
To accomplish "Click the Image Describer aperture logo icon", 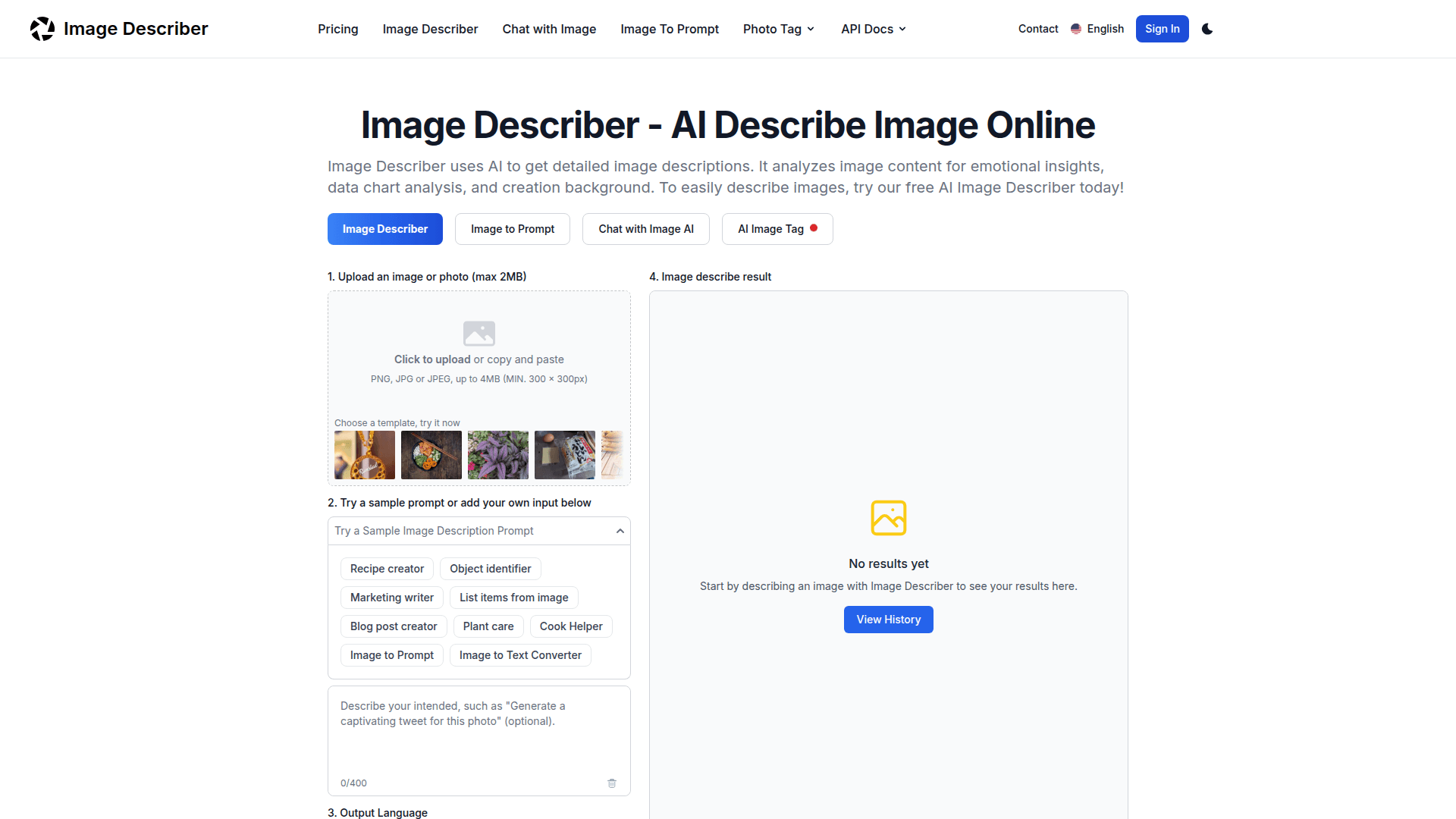I will tap(42, 29).
